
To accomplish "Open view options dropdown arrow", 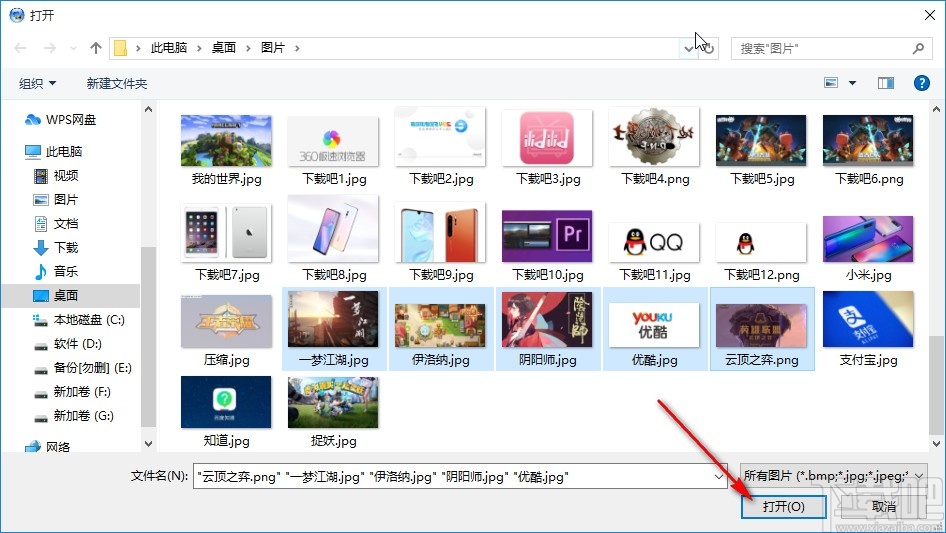I will 852,83.
